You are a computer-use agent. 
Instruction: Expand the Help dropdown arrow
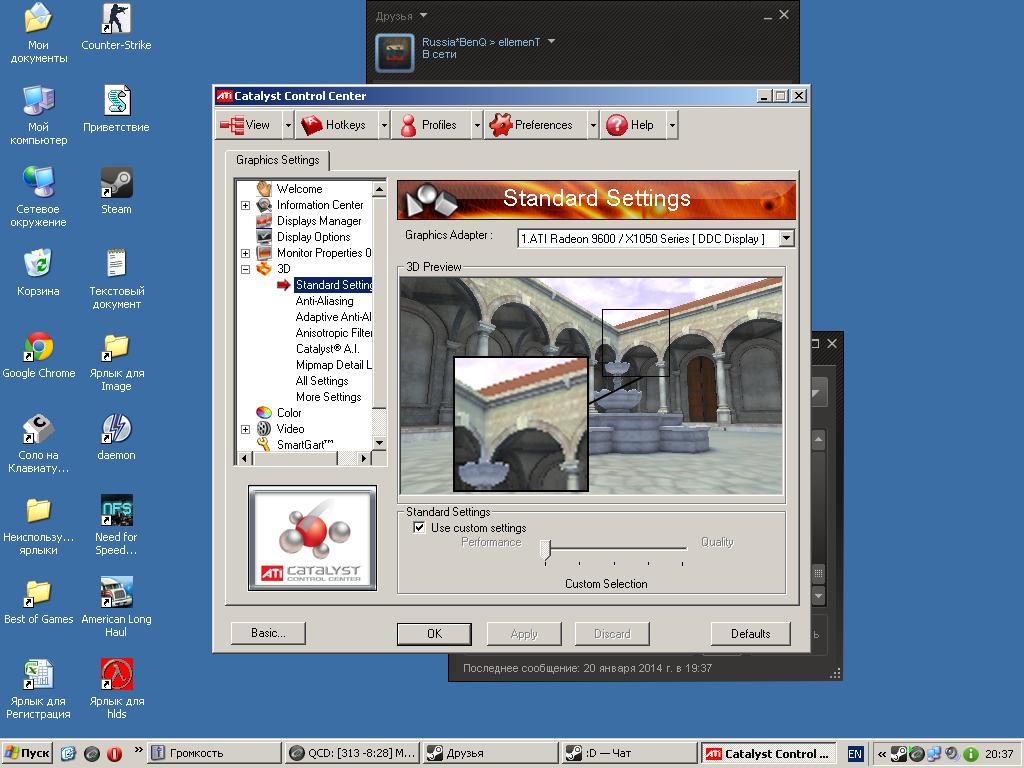(672, 125)
